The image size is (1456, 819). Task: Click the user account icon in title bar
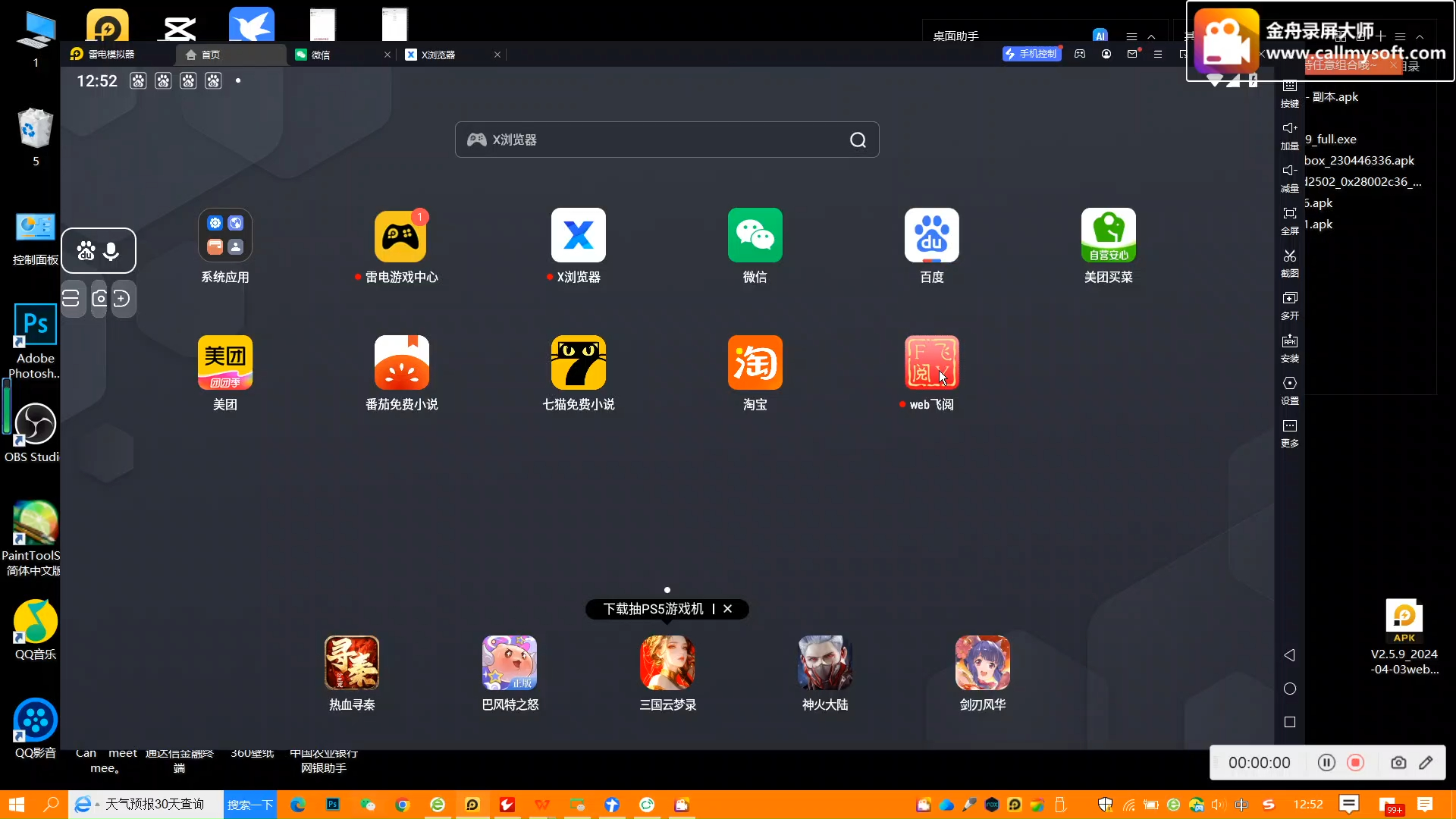click(x=1106, y=54)
